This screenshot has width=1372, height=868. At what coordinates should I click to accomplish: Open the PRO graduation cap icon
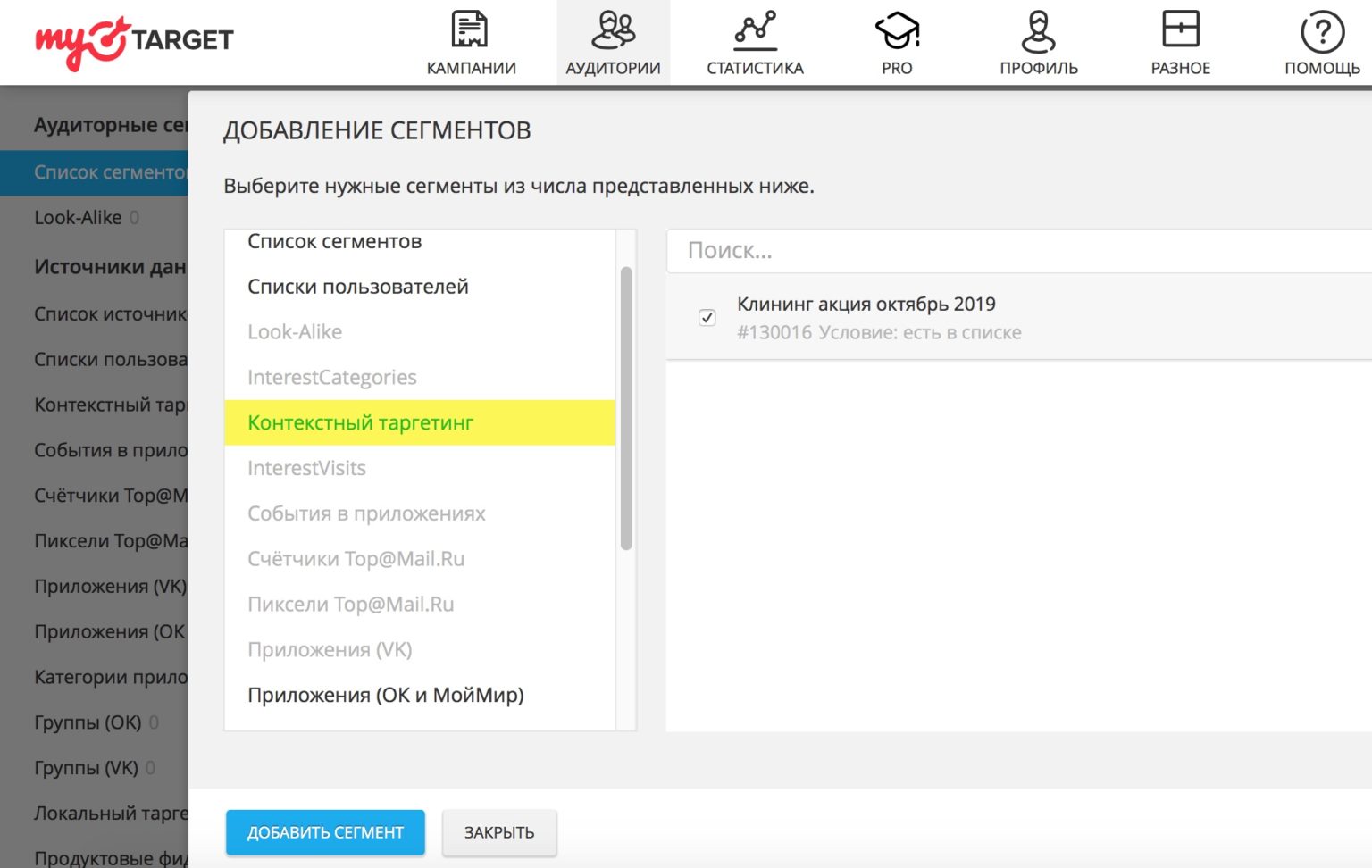897,29
